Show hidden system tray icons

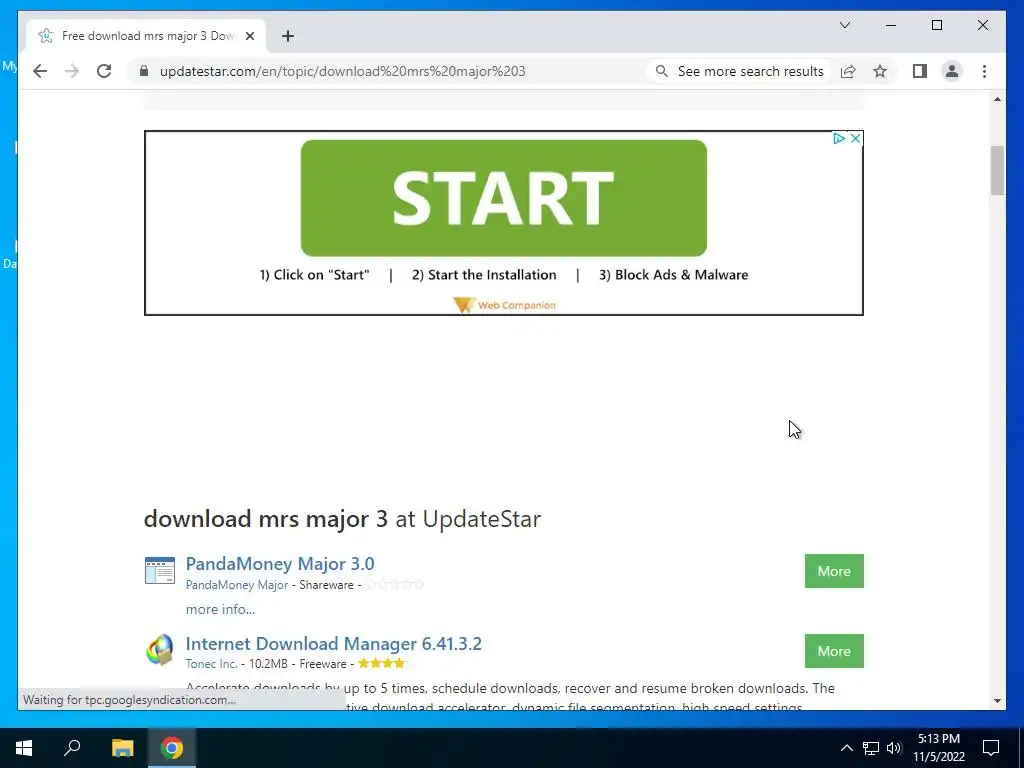tap(846, 748)
